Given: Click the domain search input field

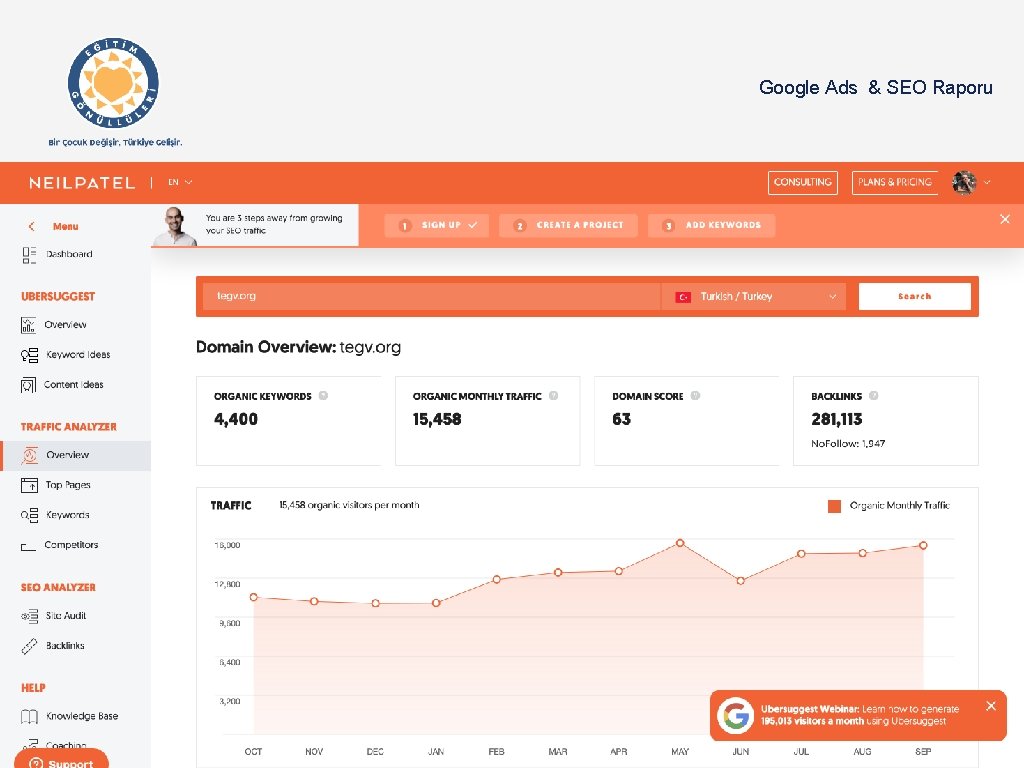Looking at the screenshot, I should click(x=432, y=296).
